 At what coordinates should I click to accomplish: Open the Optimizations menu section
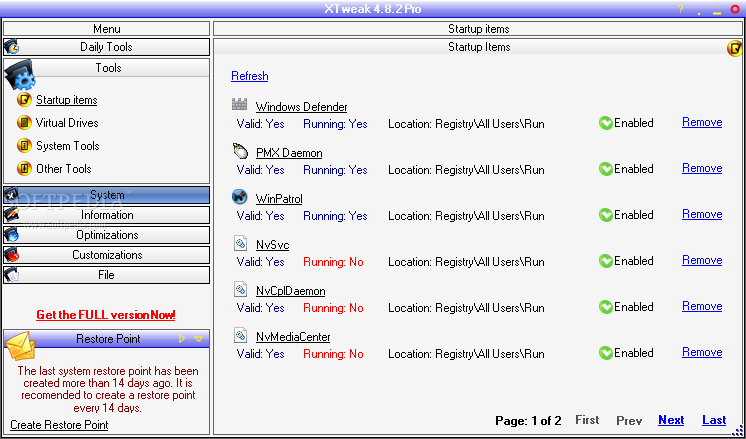(x=106, y=235)
